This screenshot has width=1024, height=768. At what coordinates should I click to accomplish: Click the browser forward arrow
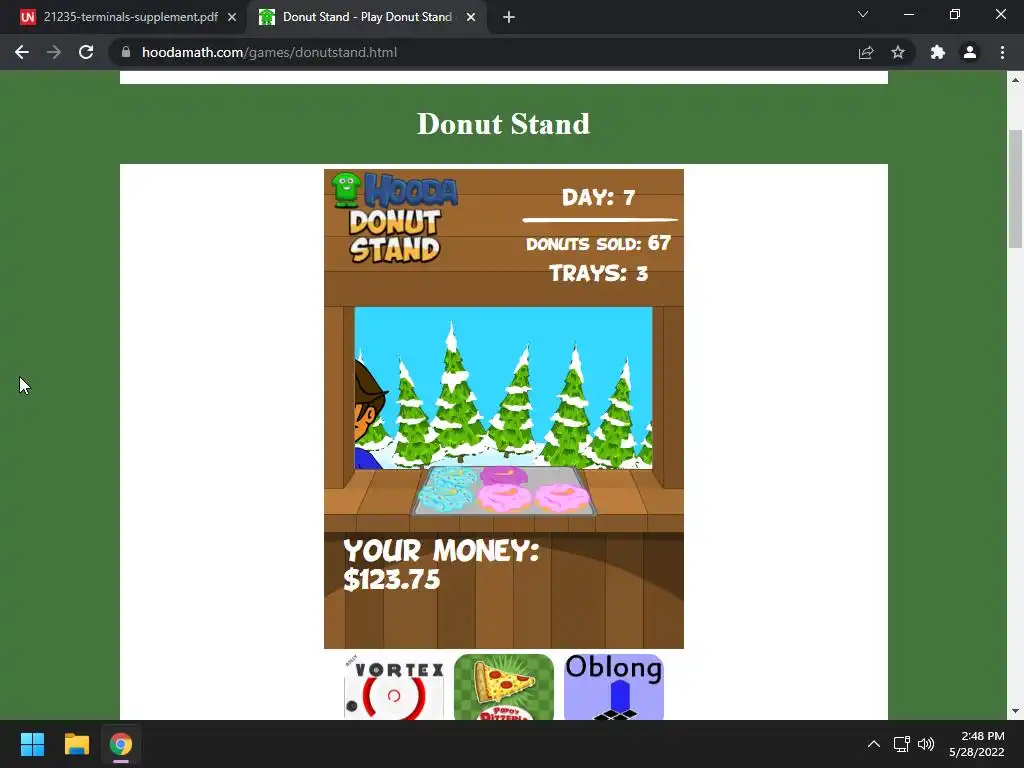click(54, 52)
